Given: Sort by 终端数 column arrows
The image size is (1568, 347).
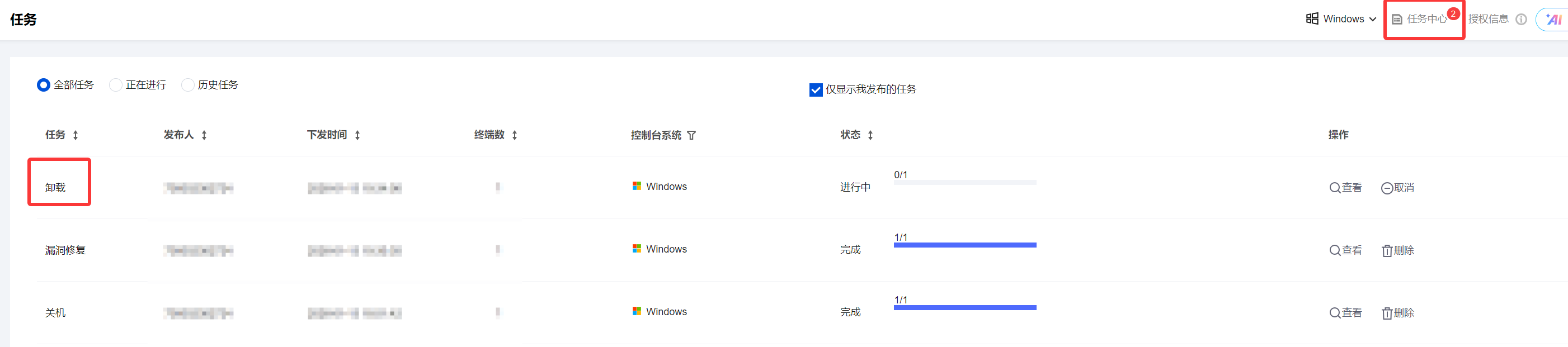Looking at the screenshot, I should tap(515, 136).
